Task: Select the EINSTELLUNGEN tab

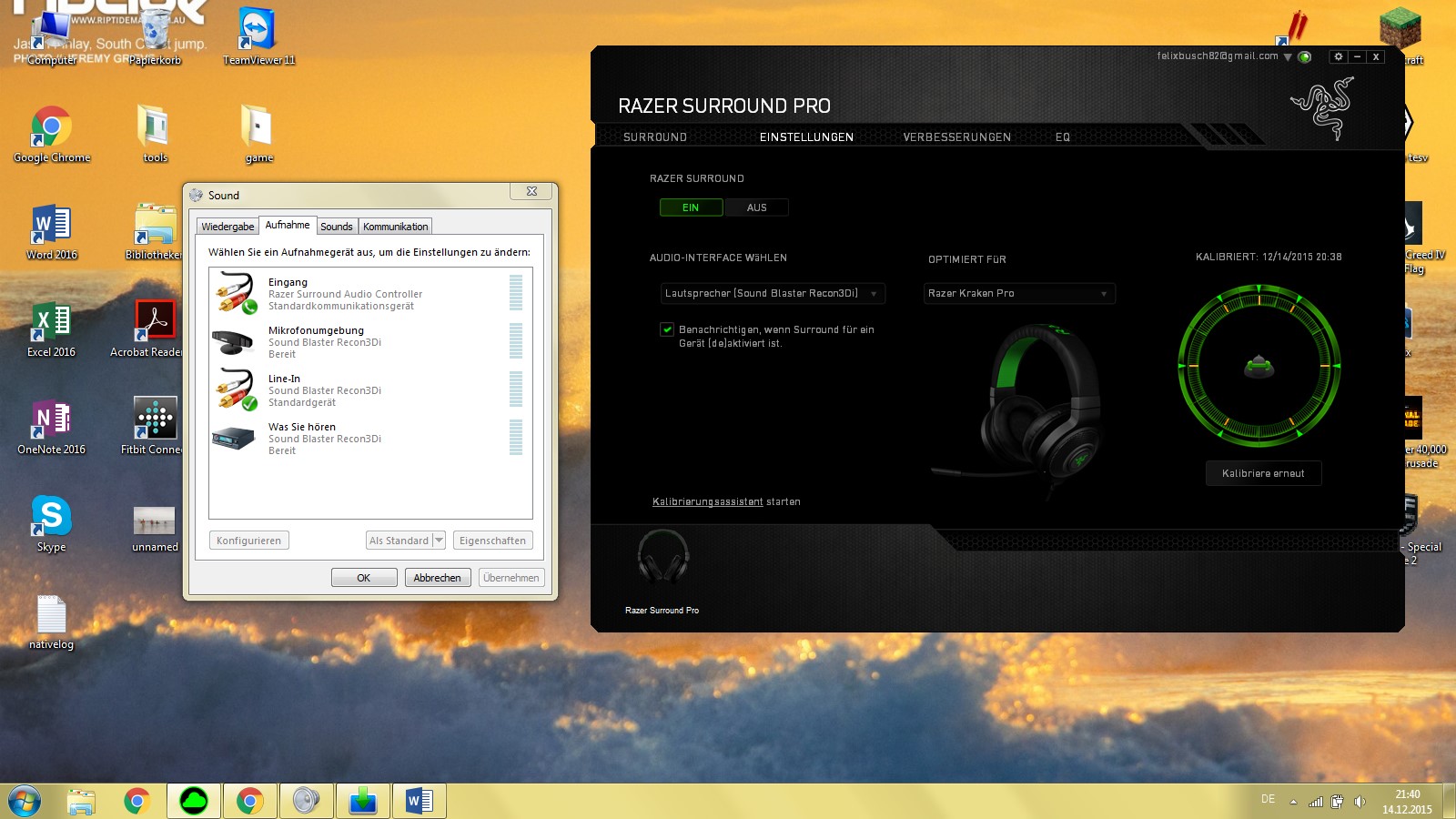Action: pyautogui.click(x=806, y=137)
